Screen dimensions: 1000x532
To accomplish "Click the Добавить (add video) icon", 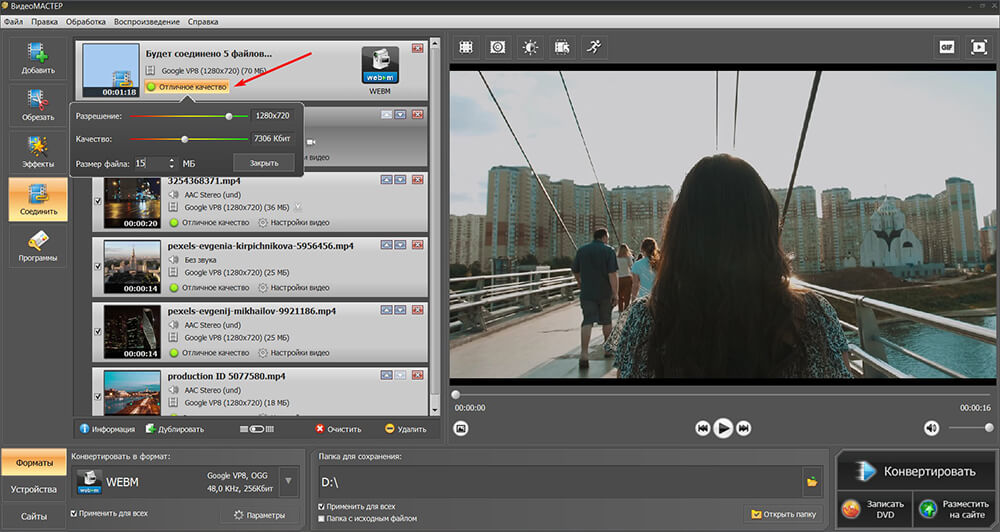I will coord(38,58).
